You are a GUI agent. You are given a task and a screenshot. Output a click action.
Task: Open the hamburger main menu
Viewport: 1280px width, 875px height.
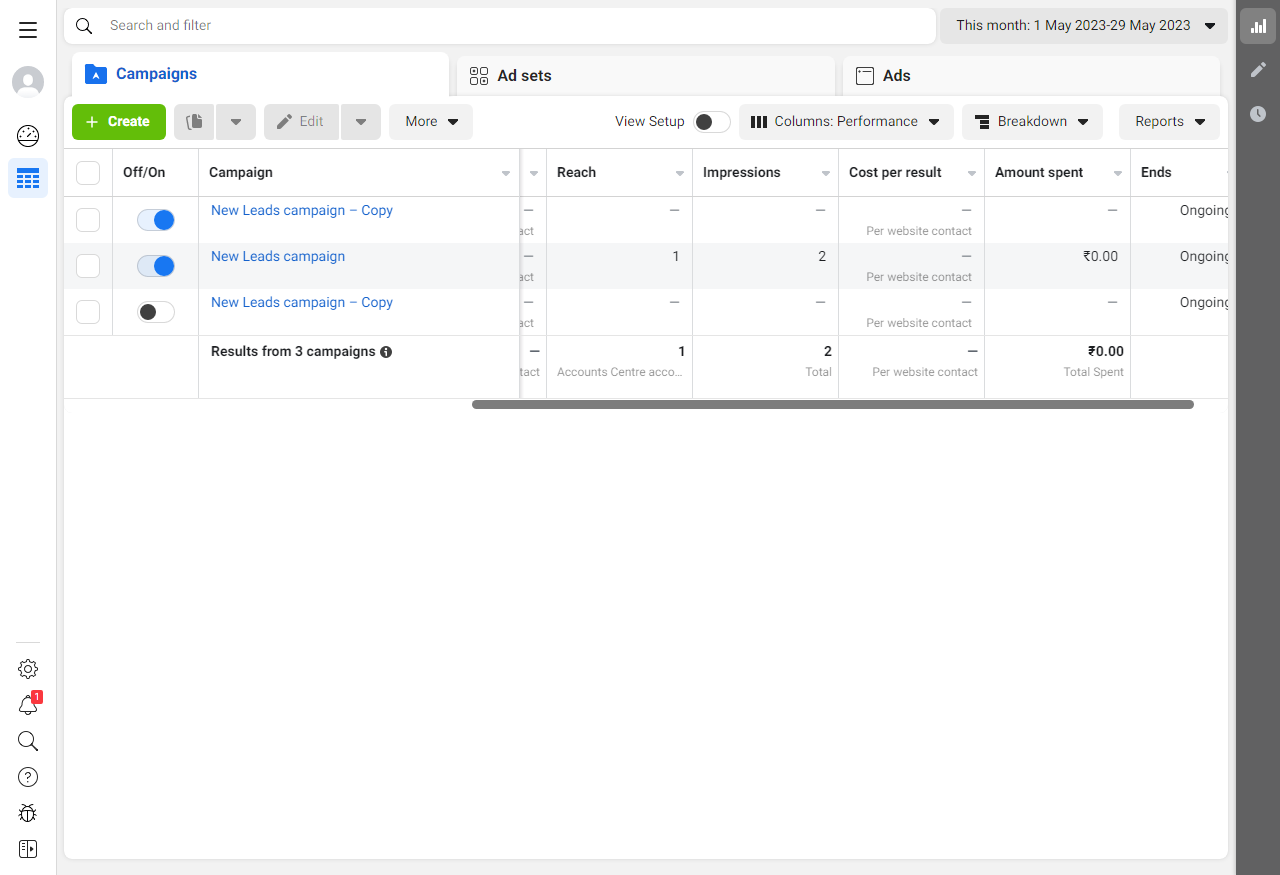[28, 30]
